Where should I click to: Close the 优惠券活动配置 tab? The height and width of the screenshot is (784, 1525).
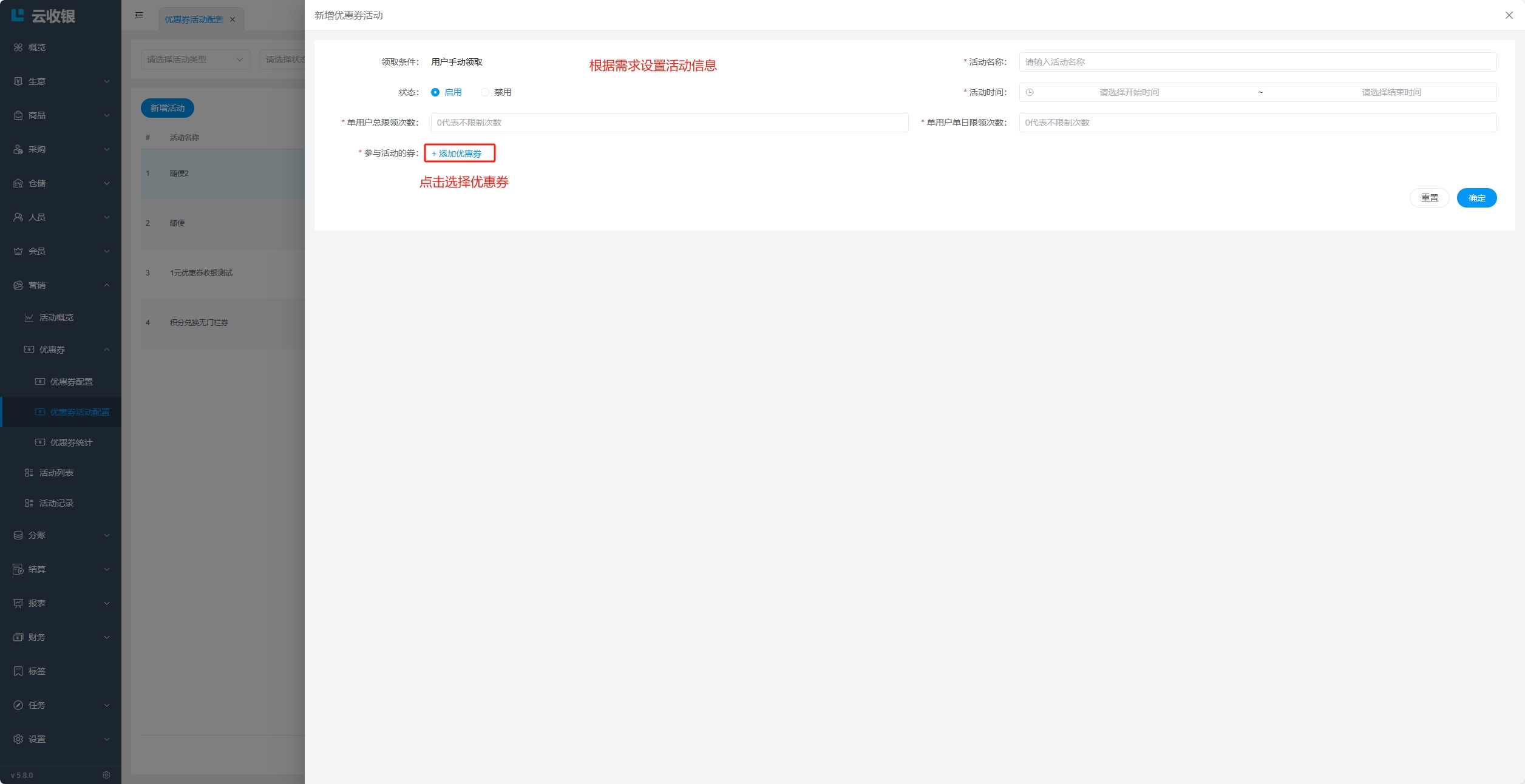coord(233,19)
